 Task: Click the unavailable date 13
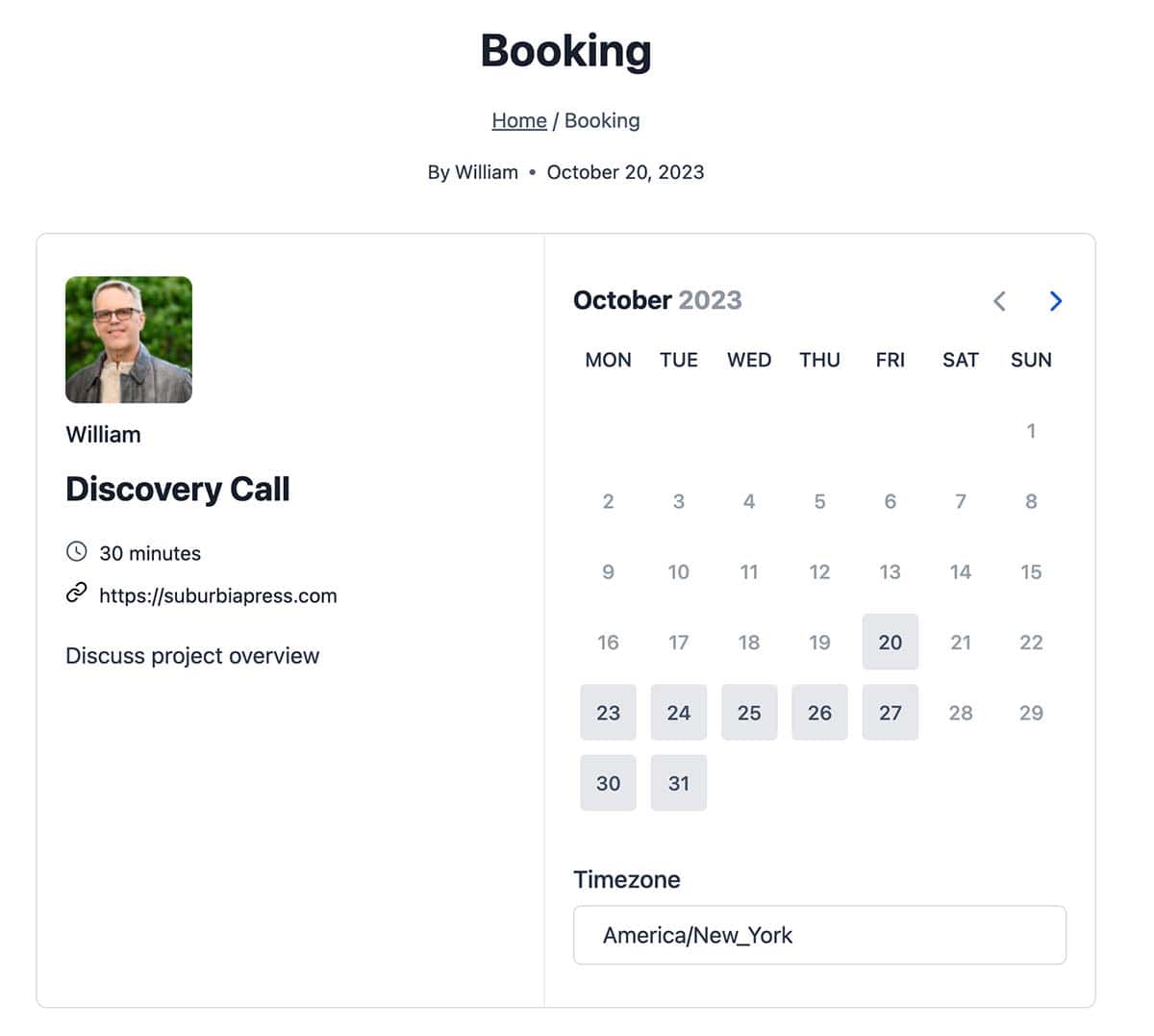click(x=891, y=571)
